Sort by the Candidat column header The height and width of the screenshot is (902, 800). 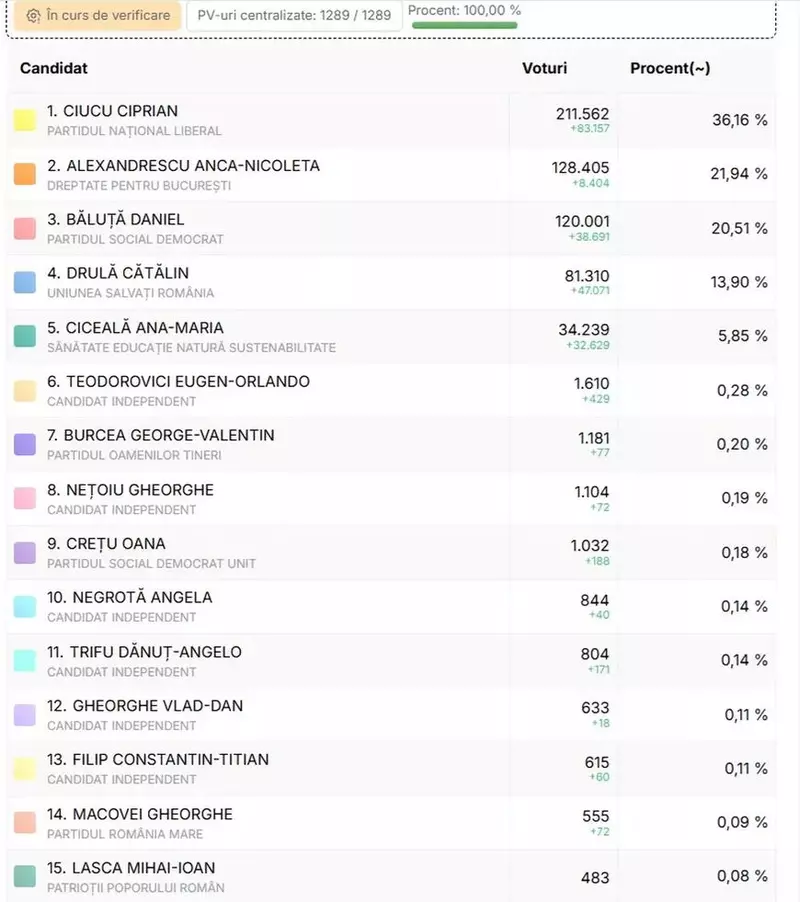pos(54,68)
